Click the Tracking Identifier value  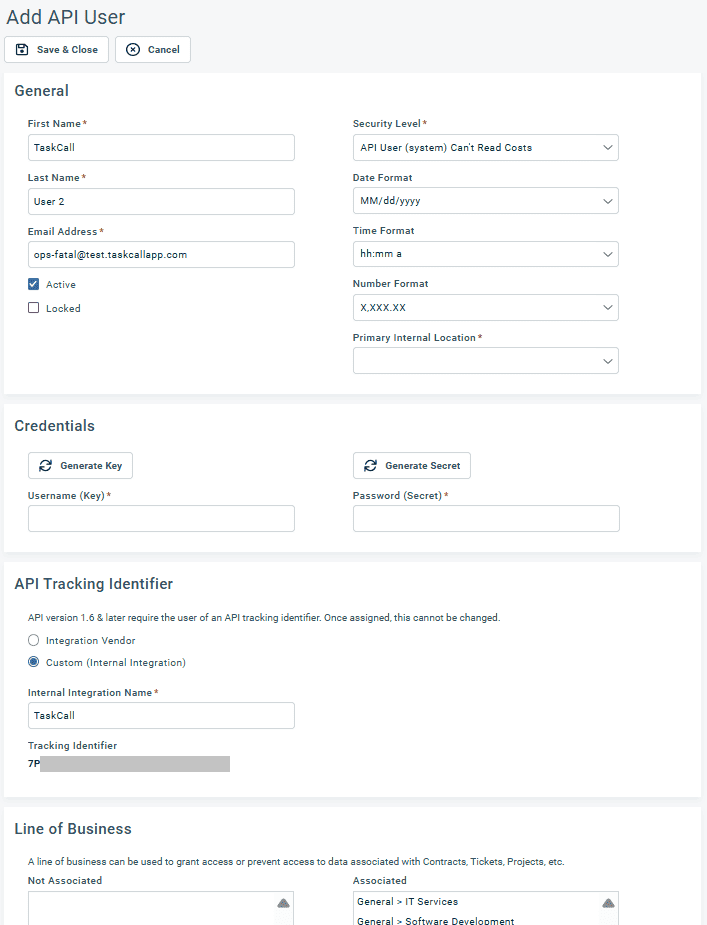point(129,764)
